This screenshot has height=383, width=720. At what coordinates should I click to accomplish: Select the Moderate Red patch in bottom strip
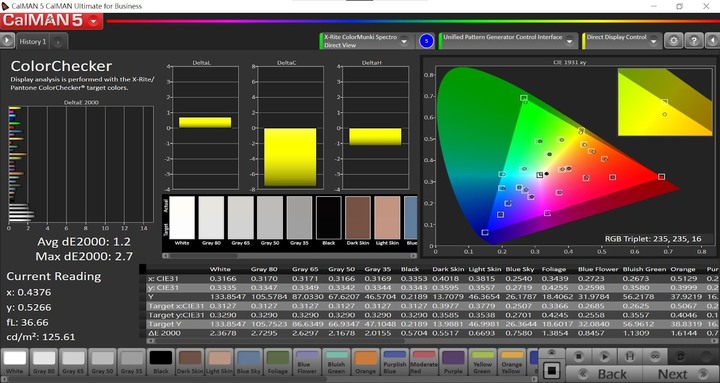pyautogui.click(x=424, y=362)
